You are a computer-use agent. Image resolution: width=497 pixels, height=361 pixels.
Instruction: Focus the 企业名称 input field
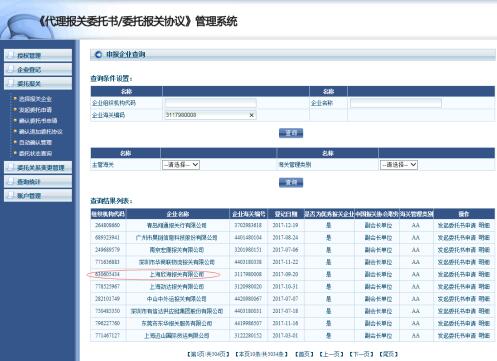[x=396, y=103]
